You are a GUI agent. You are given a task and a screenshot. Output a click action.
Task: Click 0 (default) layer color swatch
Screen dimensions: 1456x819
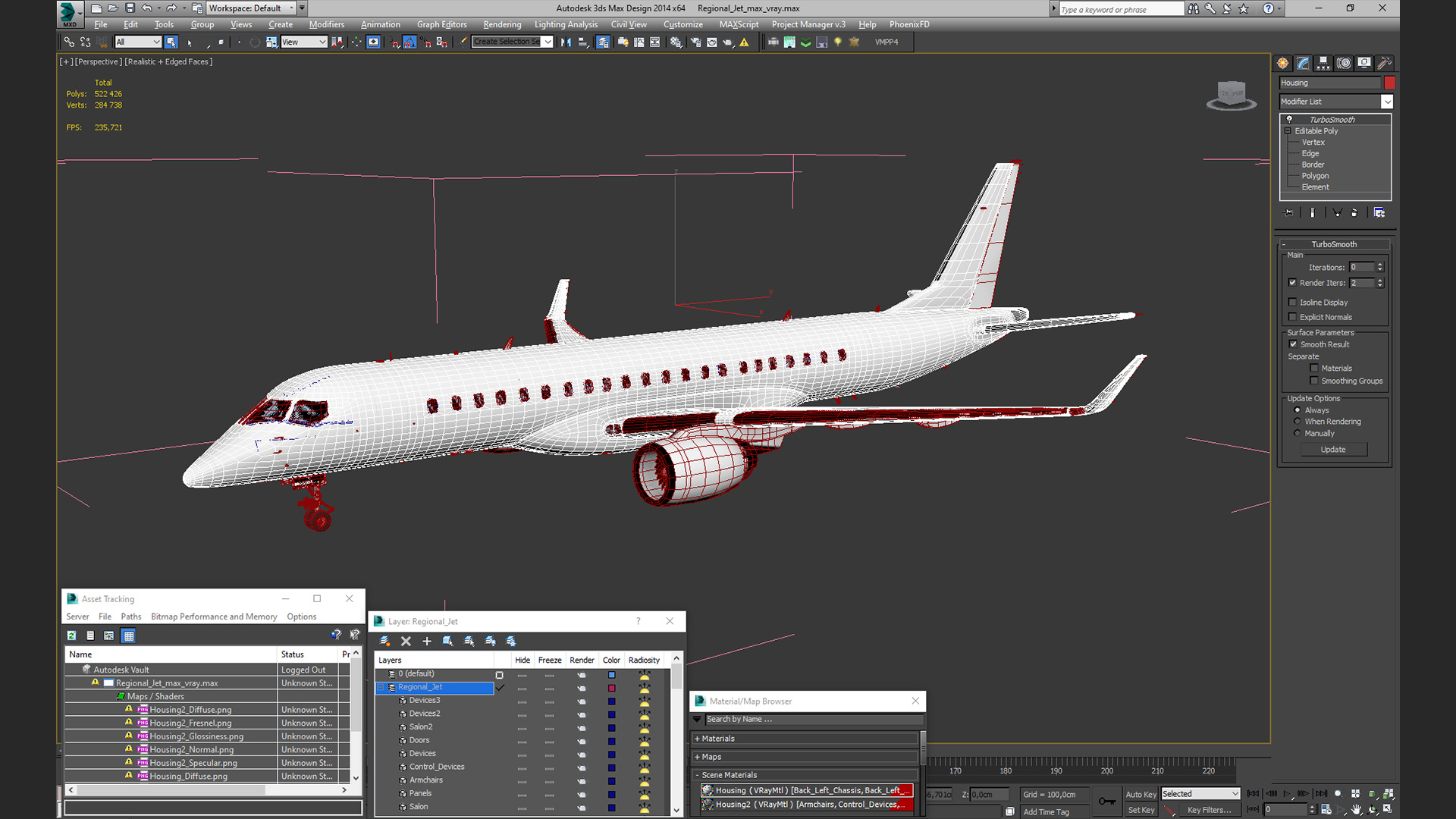pos(611,674)
